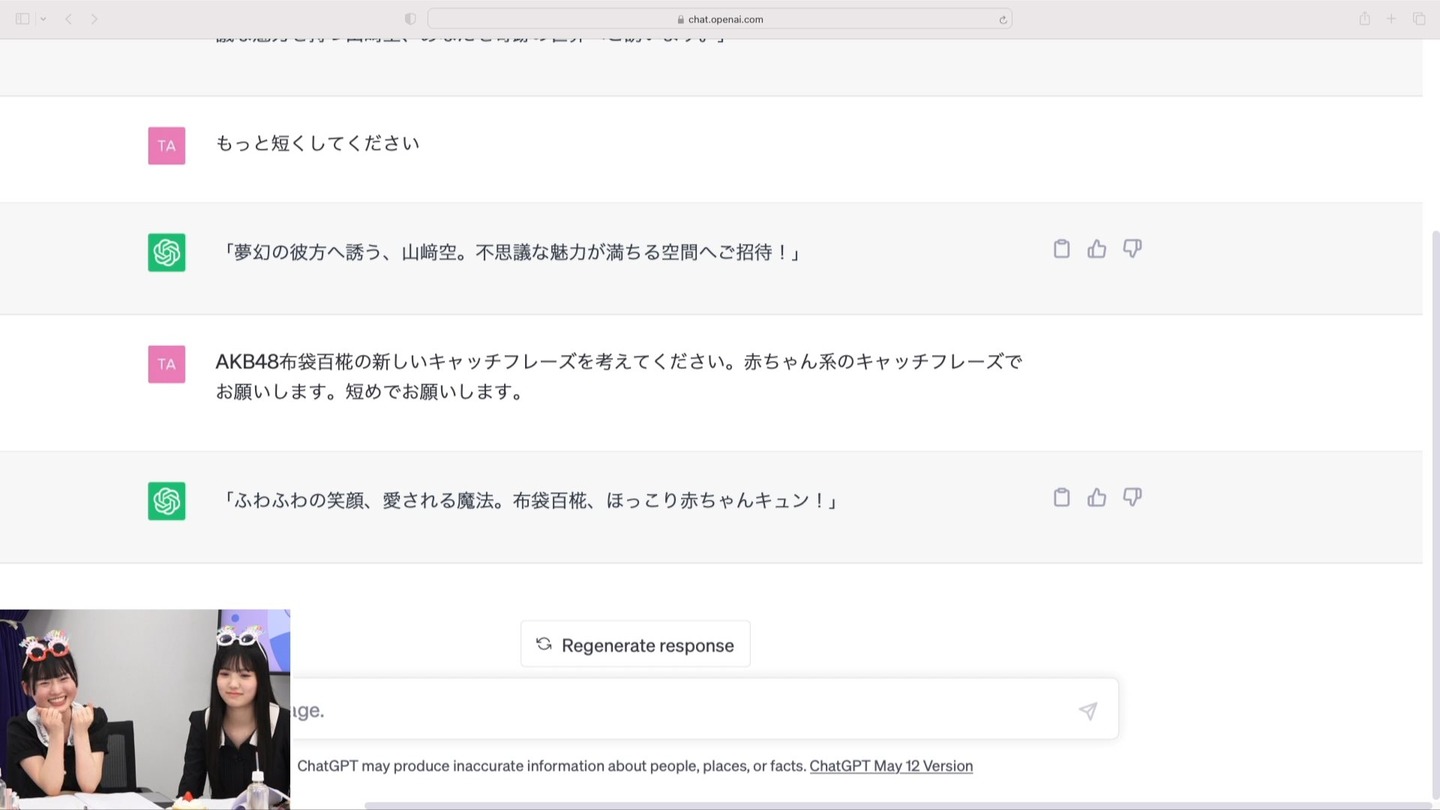Screen dimensions: 1440x810
Task: Show the Safari tab overview
Action: point(1419,19)
